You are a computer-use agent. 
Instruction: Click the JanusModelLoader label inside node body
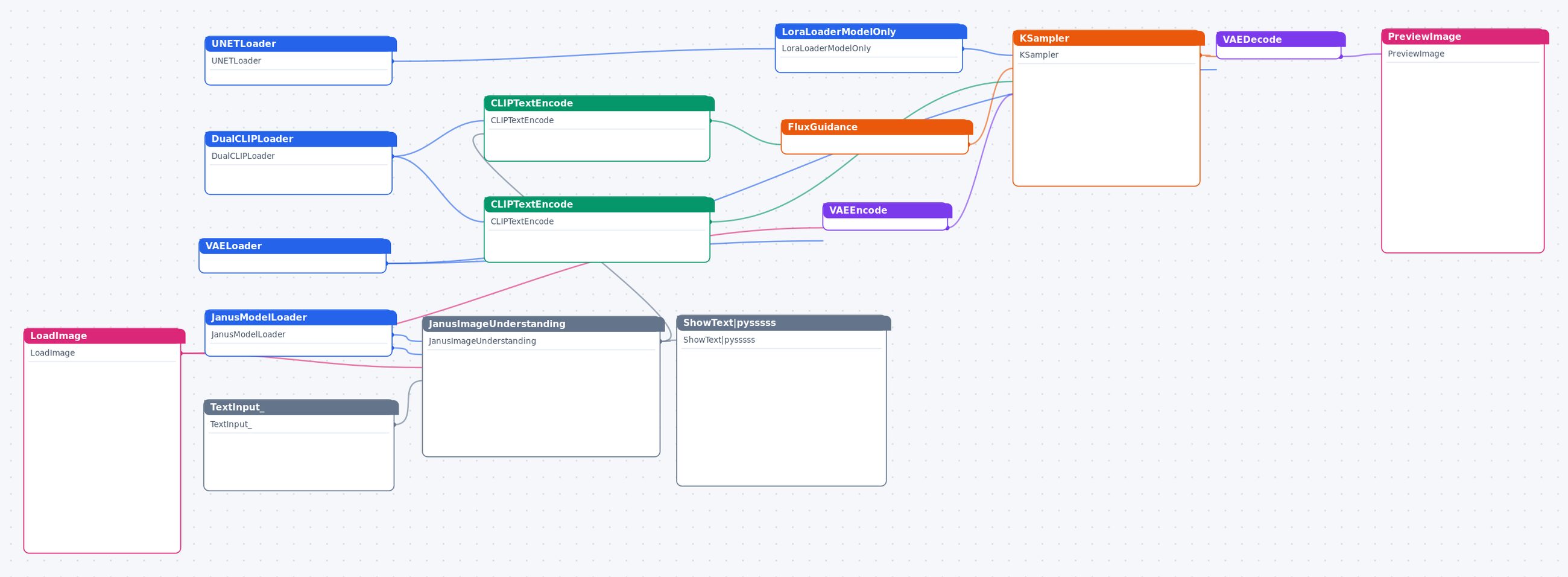[248, 334]
